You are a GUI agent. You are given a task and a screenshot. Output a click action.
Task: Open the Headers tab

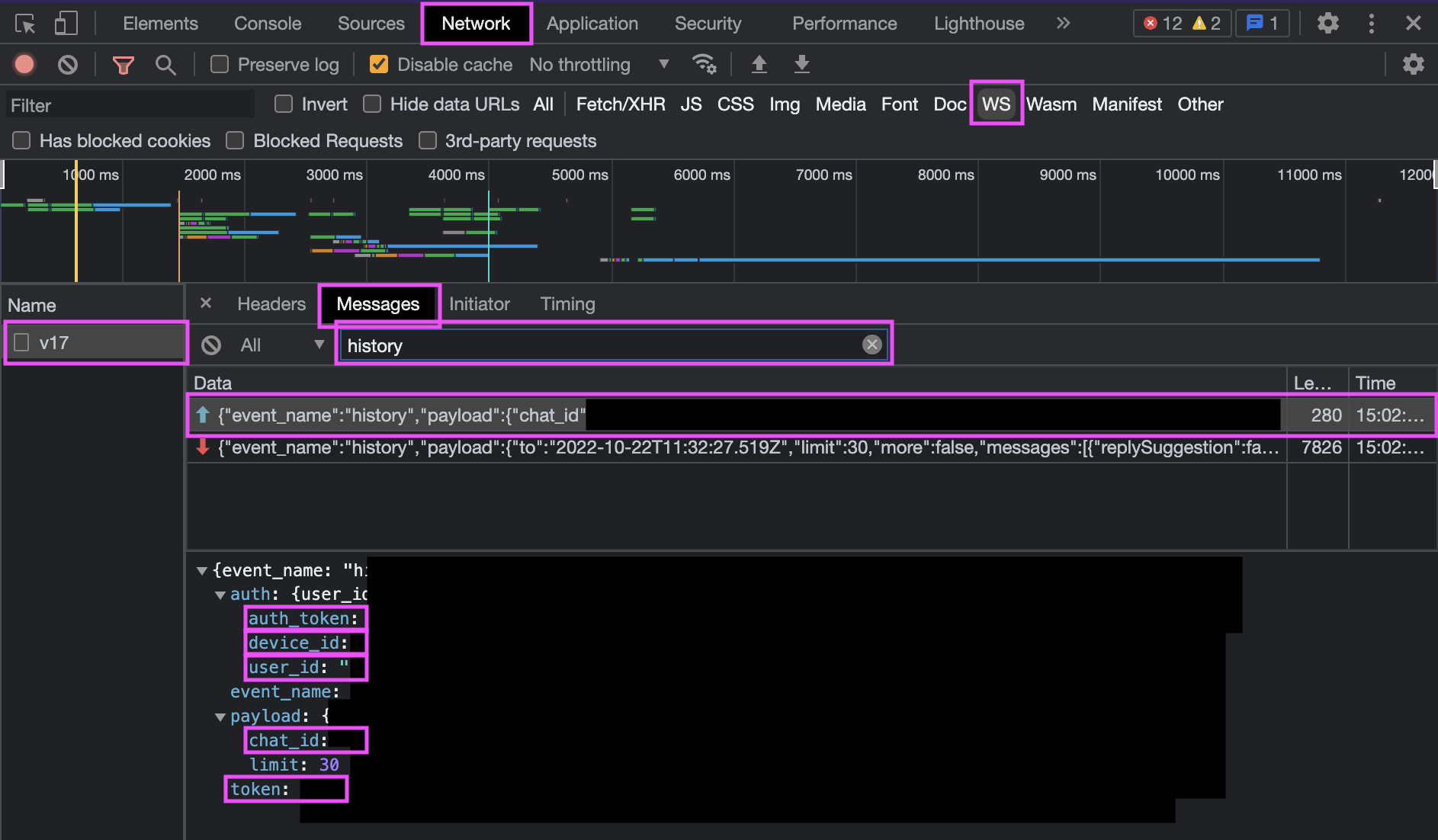click(271, 303)
